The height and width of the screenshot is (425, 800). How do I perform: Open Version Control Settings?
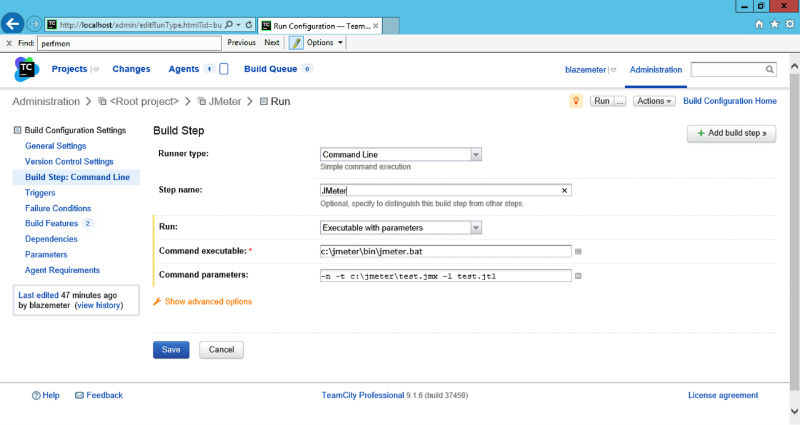click(69, 161)
